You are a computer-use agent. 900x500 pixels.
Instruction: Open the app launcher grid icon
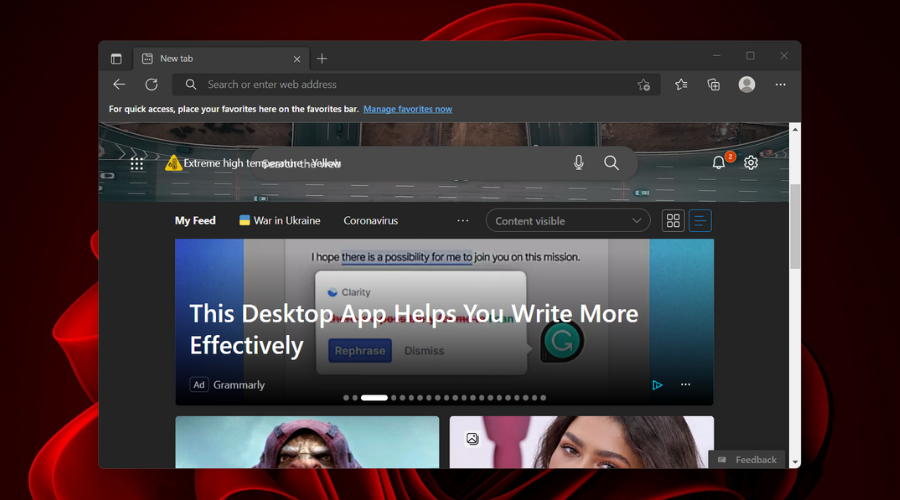coord(137,164)
